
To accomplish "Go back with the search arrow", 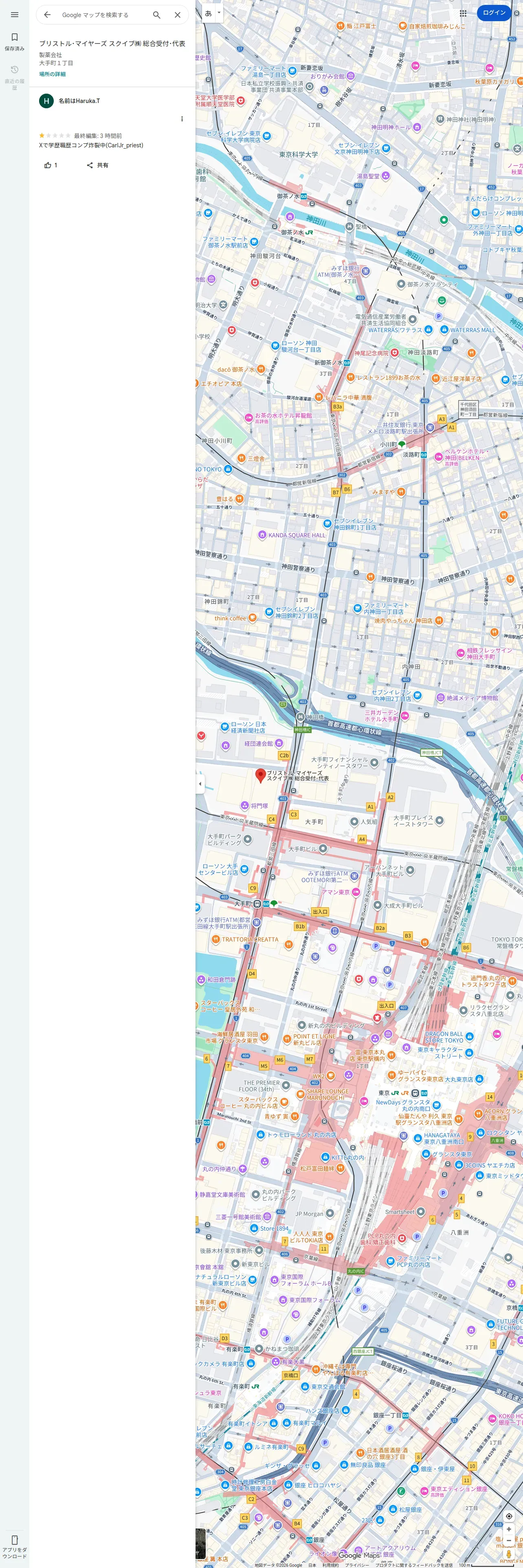I will [48, 15].
